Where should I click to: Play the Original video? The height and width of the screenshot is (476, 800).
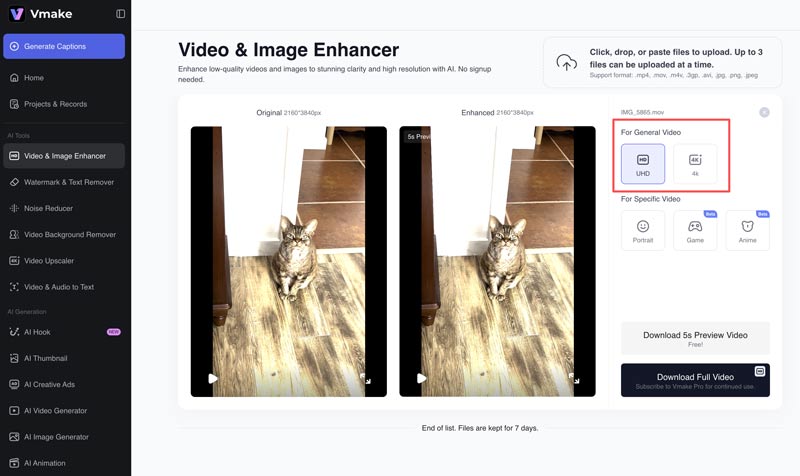[x=213, y=379]
